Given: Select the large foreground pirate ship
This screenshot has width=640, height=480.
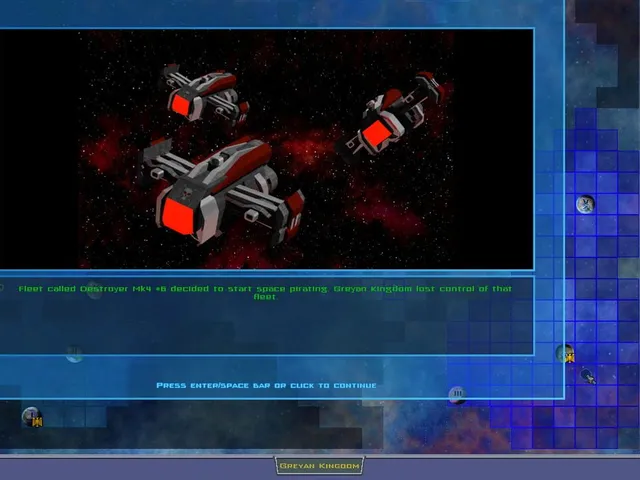Looking at the screenshot, I should point(222,190).
